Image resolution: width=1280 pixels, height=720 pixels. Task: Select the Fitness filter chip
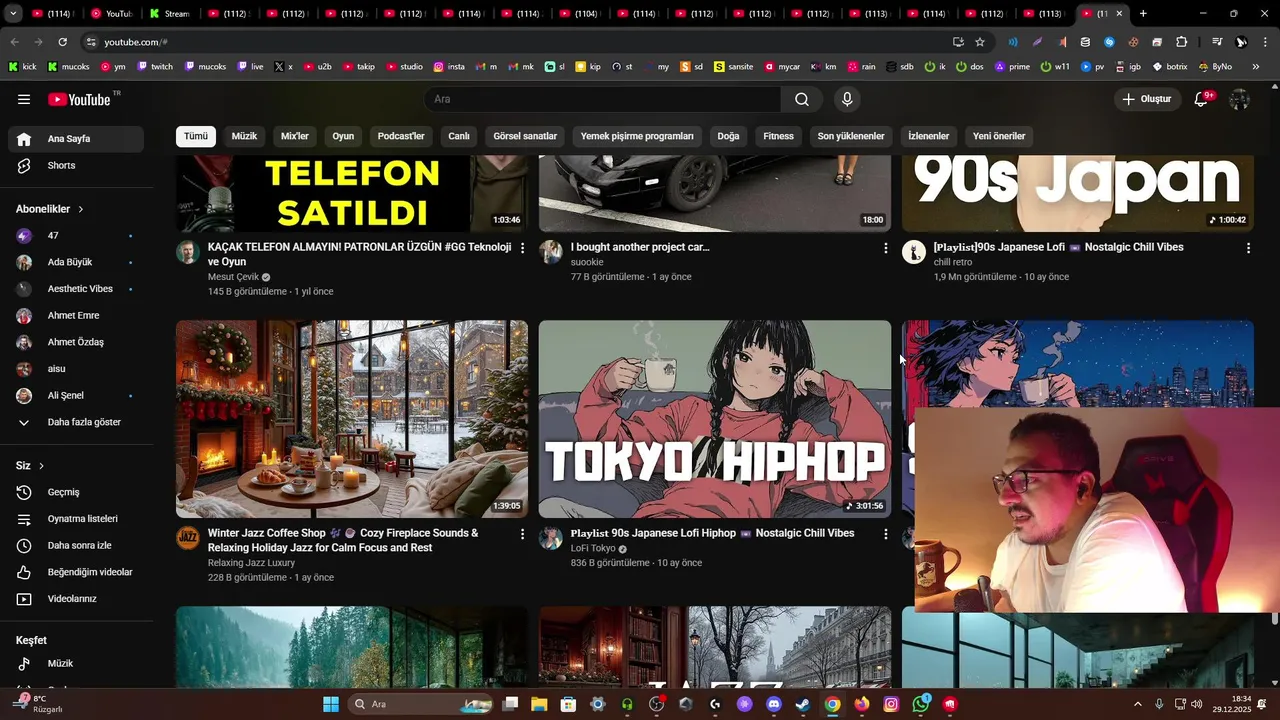pyautogui.click(x=778, y=136)
